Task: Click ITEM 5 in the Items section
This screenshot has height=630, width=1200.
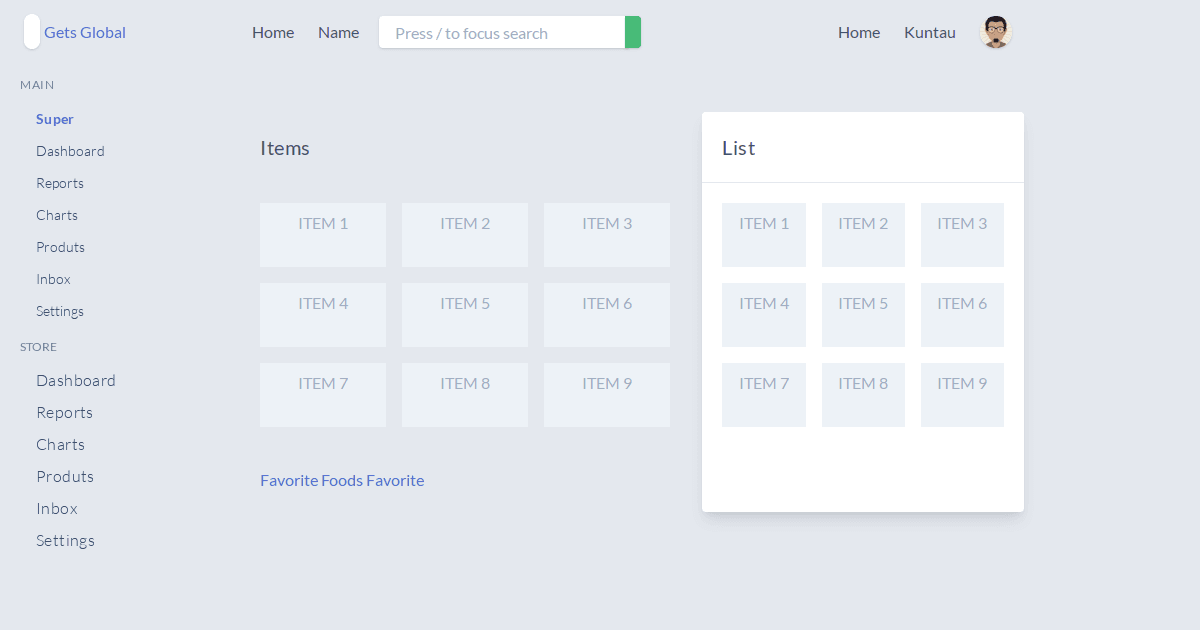Action: (x=464, y=314)
